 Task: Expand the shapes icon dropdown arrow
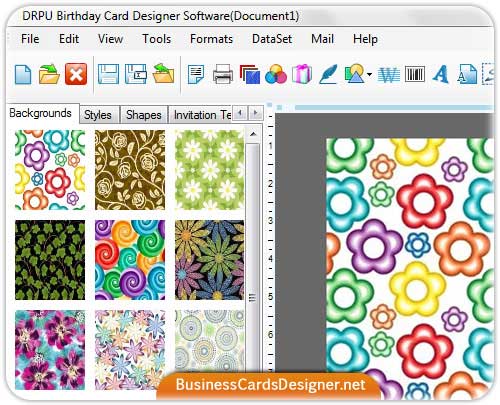click(x=369, y=74)
